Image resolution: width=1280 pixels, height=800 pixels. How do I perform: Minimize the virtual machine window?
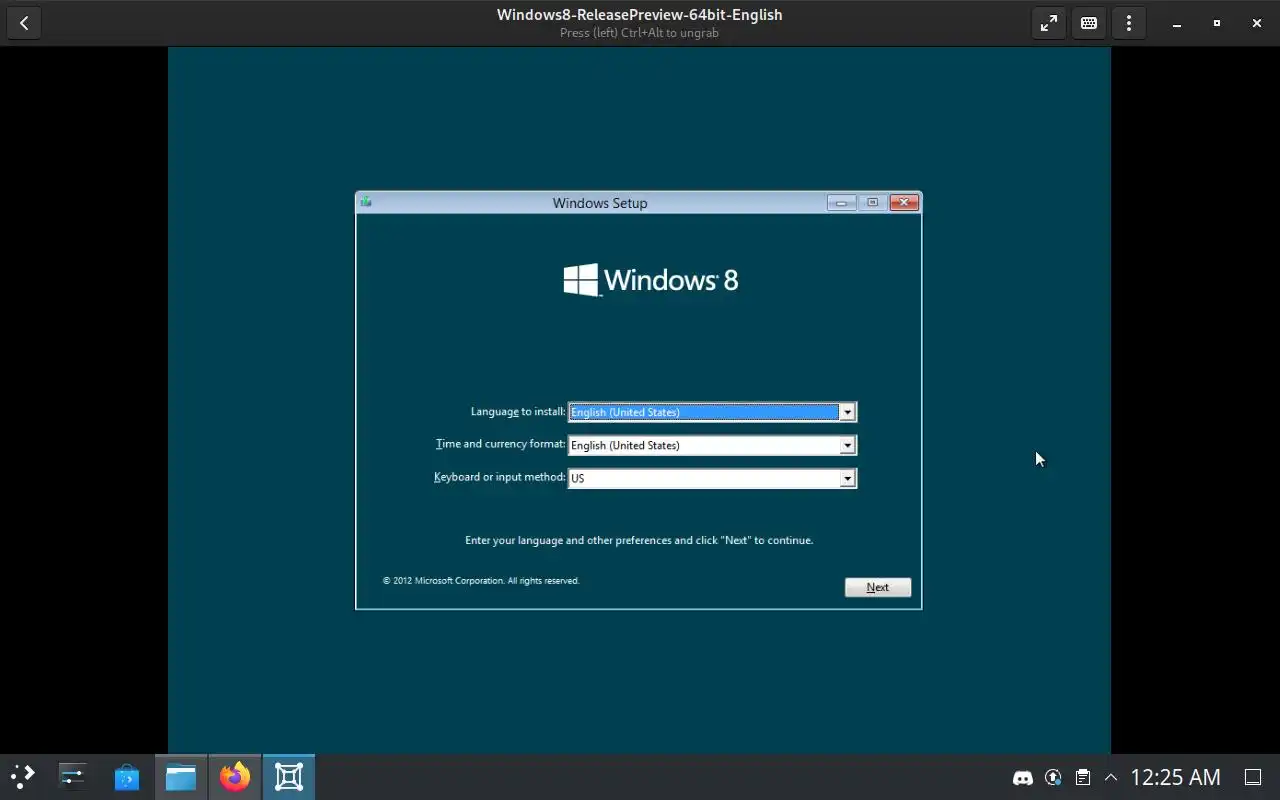point(1177,23)
